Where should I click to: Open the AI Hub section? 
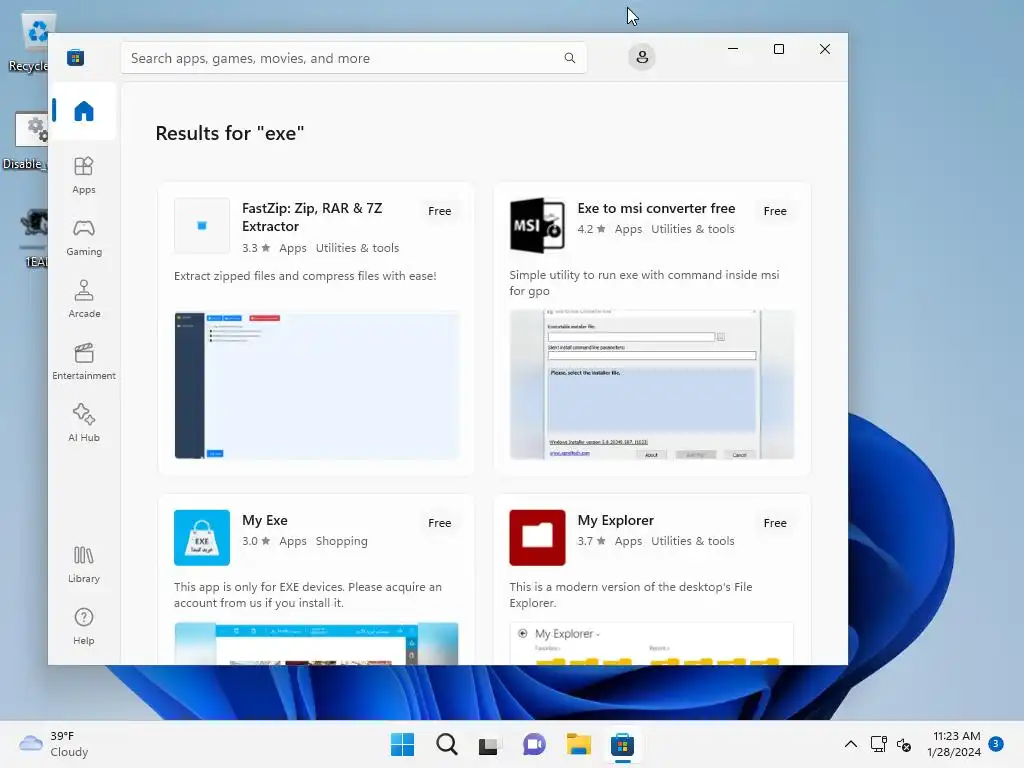tap(84, 423)
